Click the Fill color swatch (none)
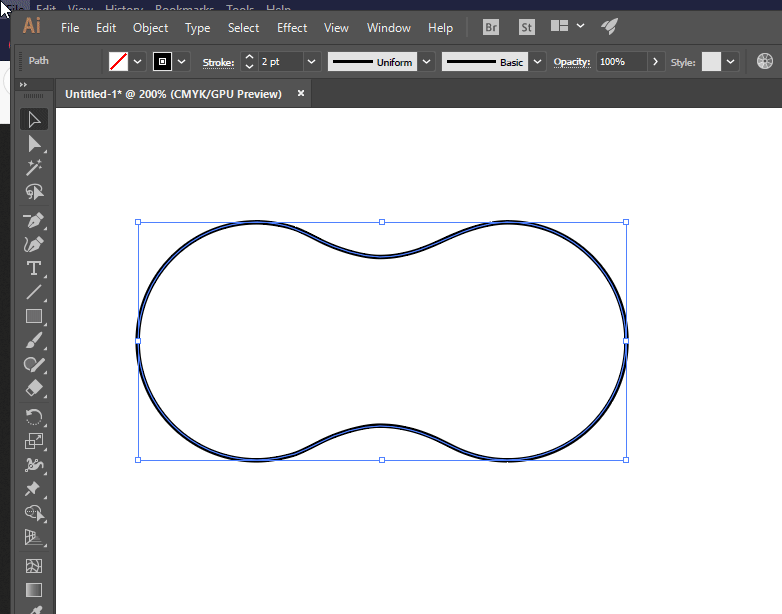This screenshot has height=614, width=782. tap(118, 62)
